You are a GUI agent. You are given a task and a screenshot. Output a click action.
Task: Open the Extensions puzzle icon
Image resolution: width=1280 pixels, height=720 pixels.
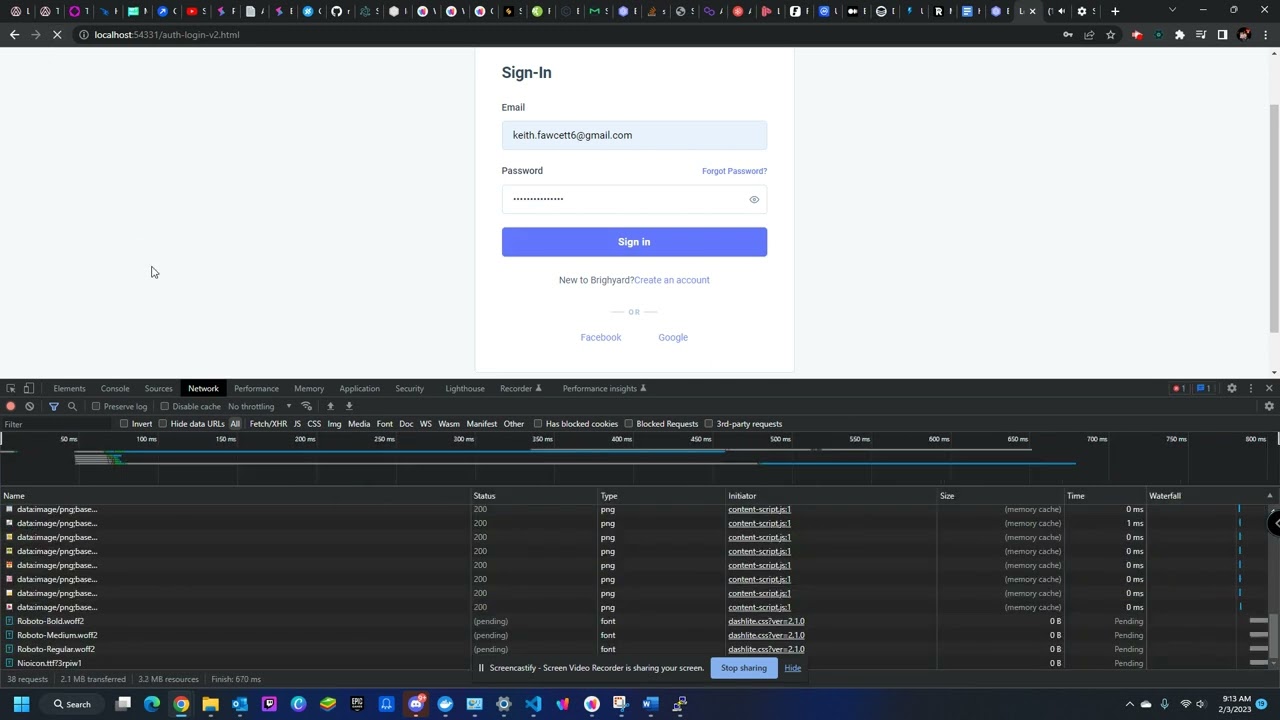1180,35
